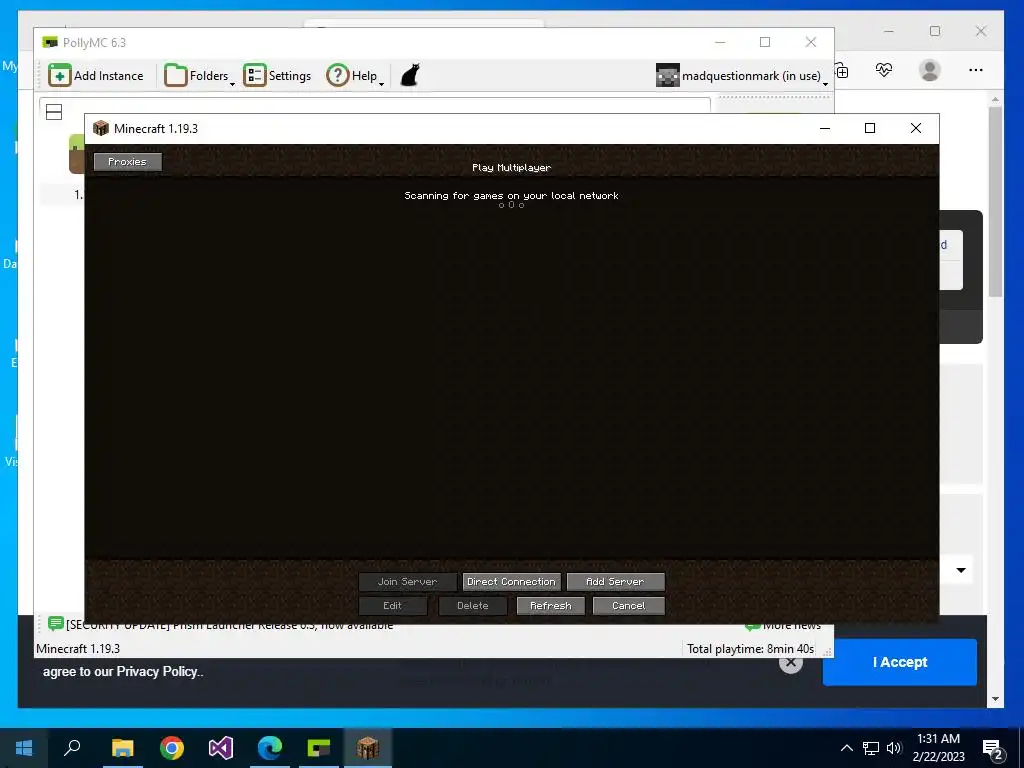The image size is (1024, 768).
Task: Click the Edit server button
Action: click(x=392, y=605)
